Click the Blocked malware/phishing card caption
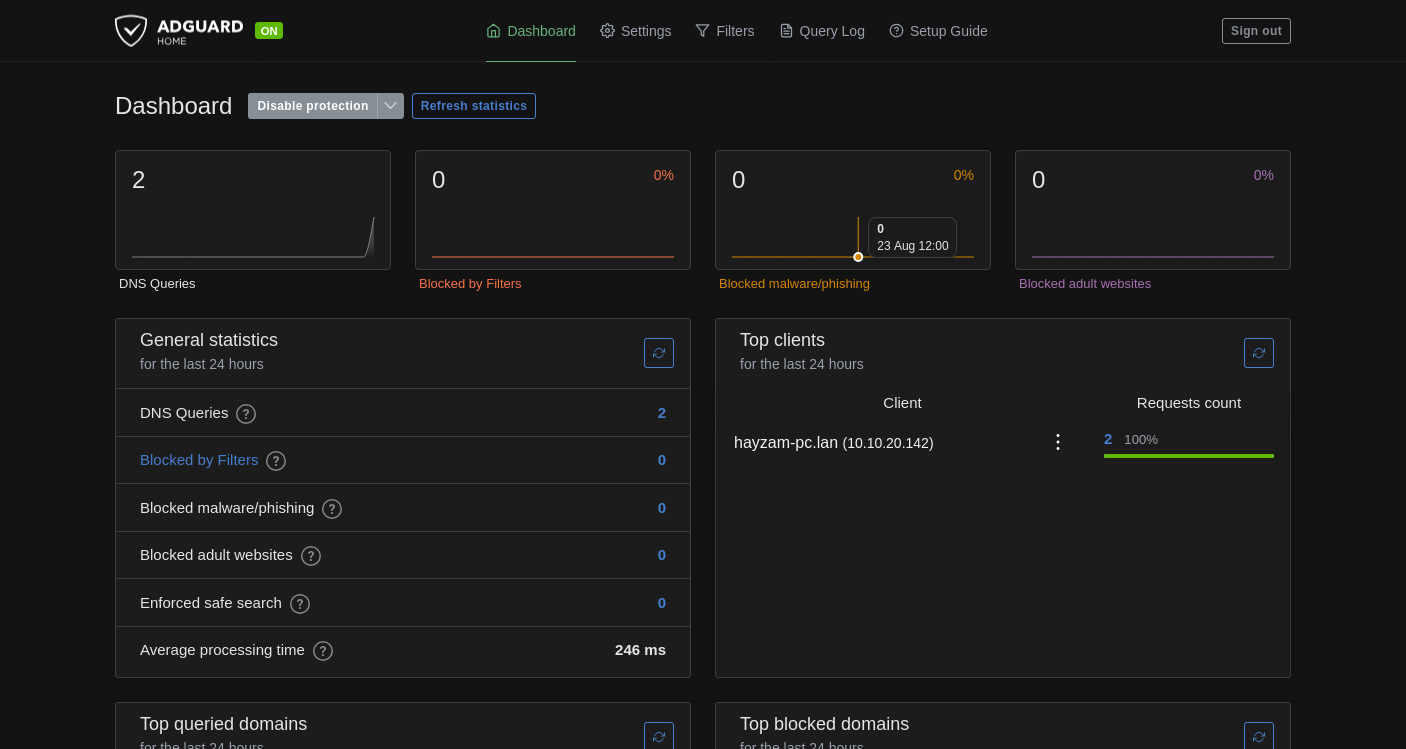This screenshot has height=749, width=1406. click(794, 284)
